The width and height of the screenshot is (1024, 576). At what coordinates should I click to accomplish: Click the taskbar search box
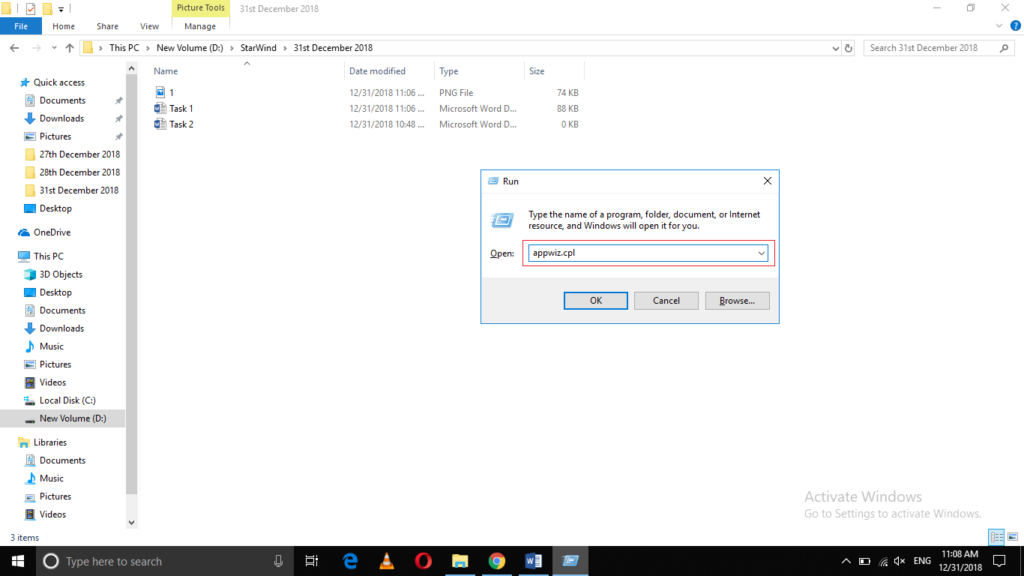[165, 561]
